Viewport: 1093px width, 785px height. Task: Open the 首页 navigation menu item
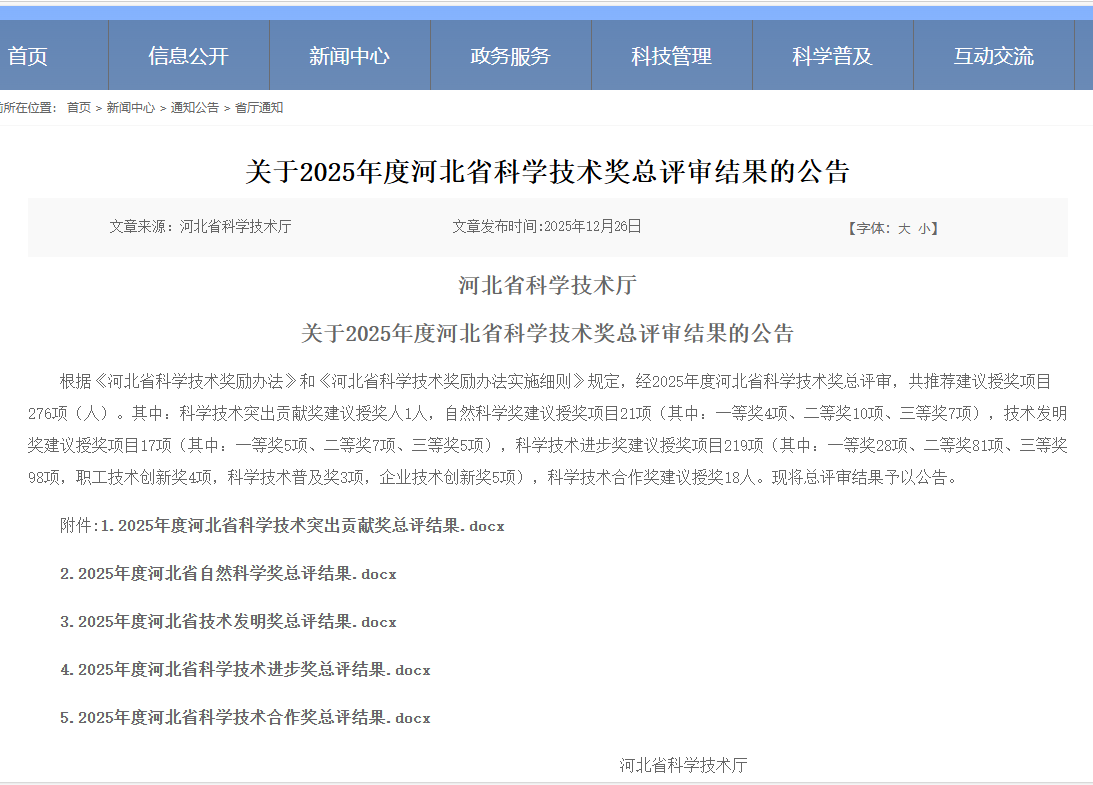coord(28,56)
